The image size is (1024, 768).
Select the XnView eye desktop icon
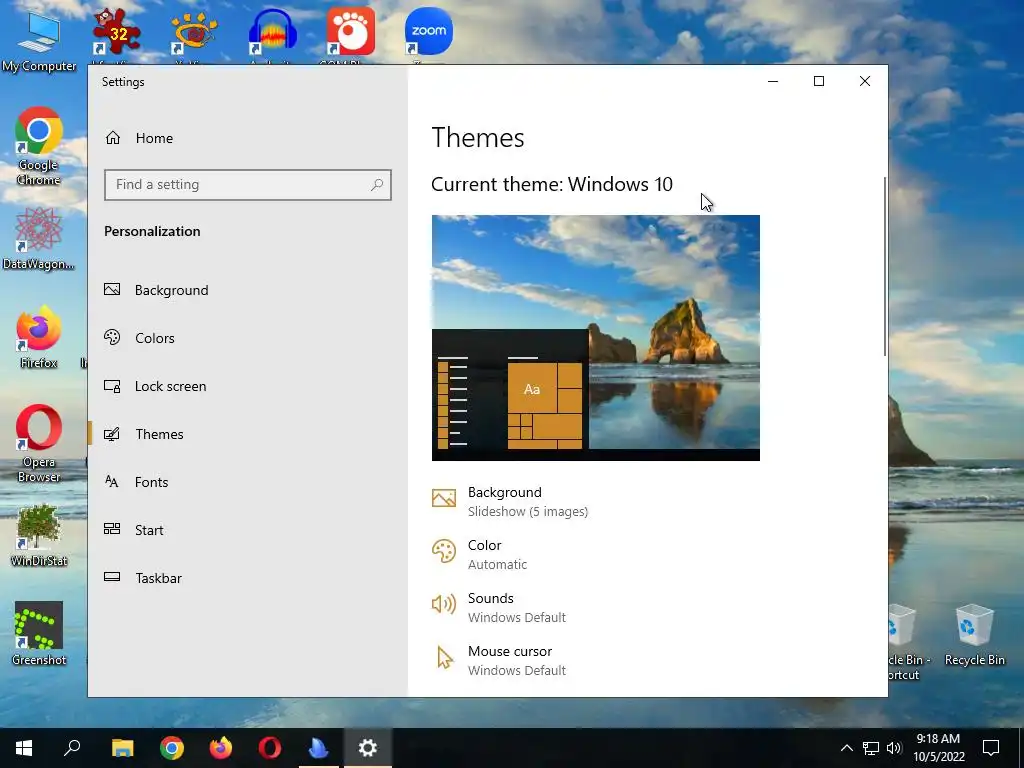pos(194,33)
